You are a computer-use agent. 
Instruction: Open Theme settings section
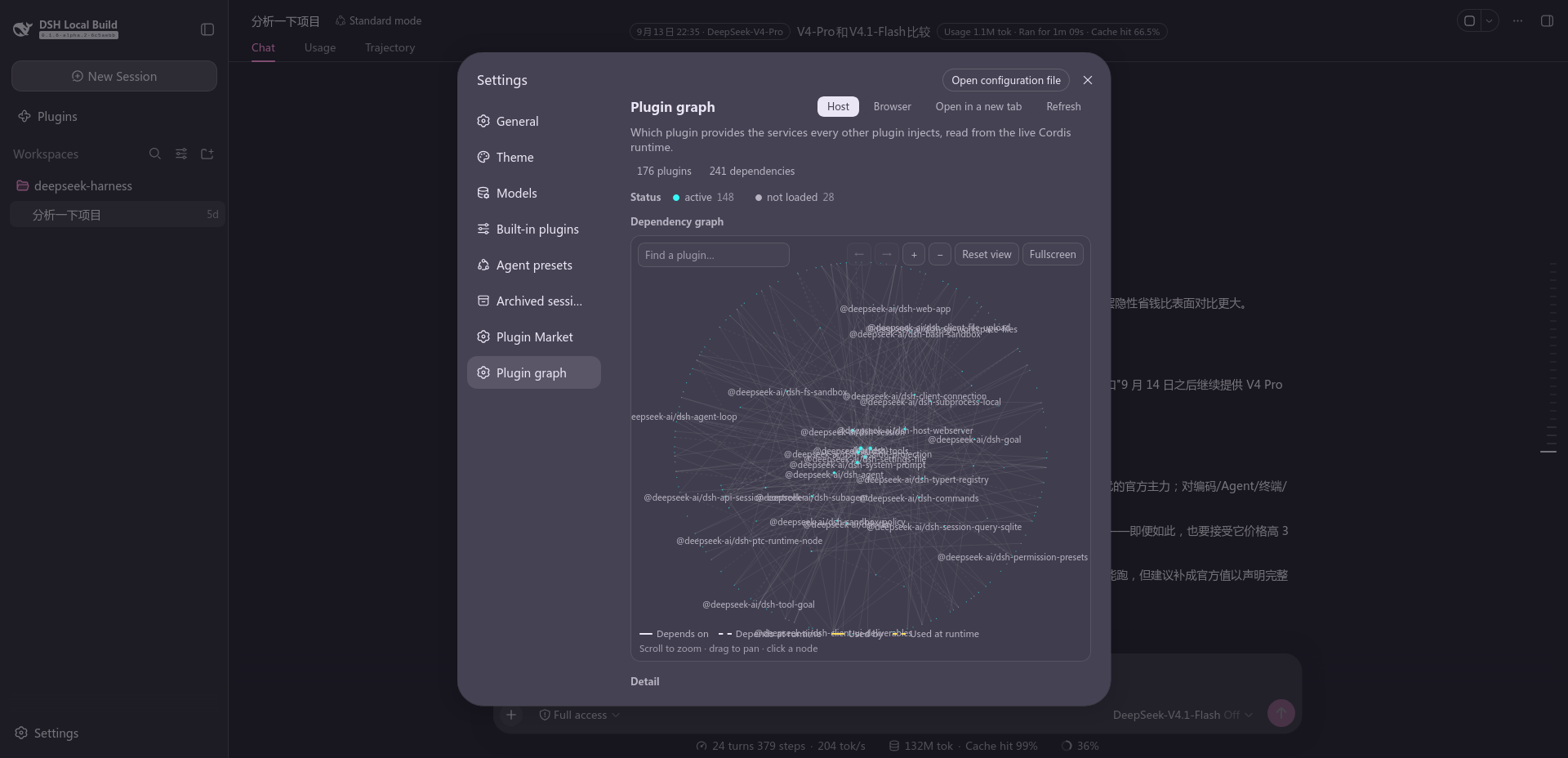pos(534,157)
